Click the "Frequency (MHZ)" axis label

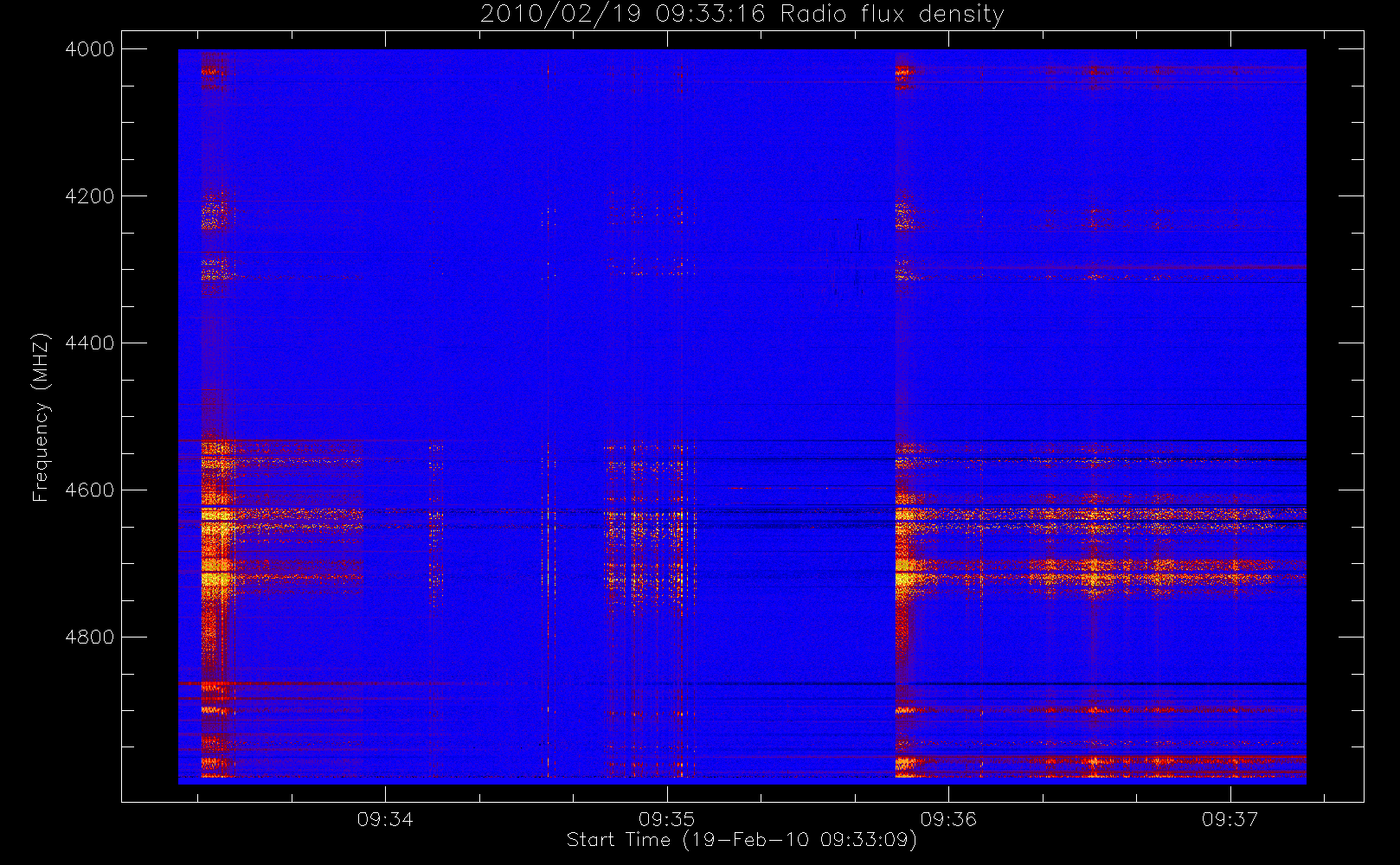41,417
